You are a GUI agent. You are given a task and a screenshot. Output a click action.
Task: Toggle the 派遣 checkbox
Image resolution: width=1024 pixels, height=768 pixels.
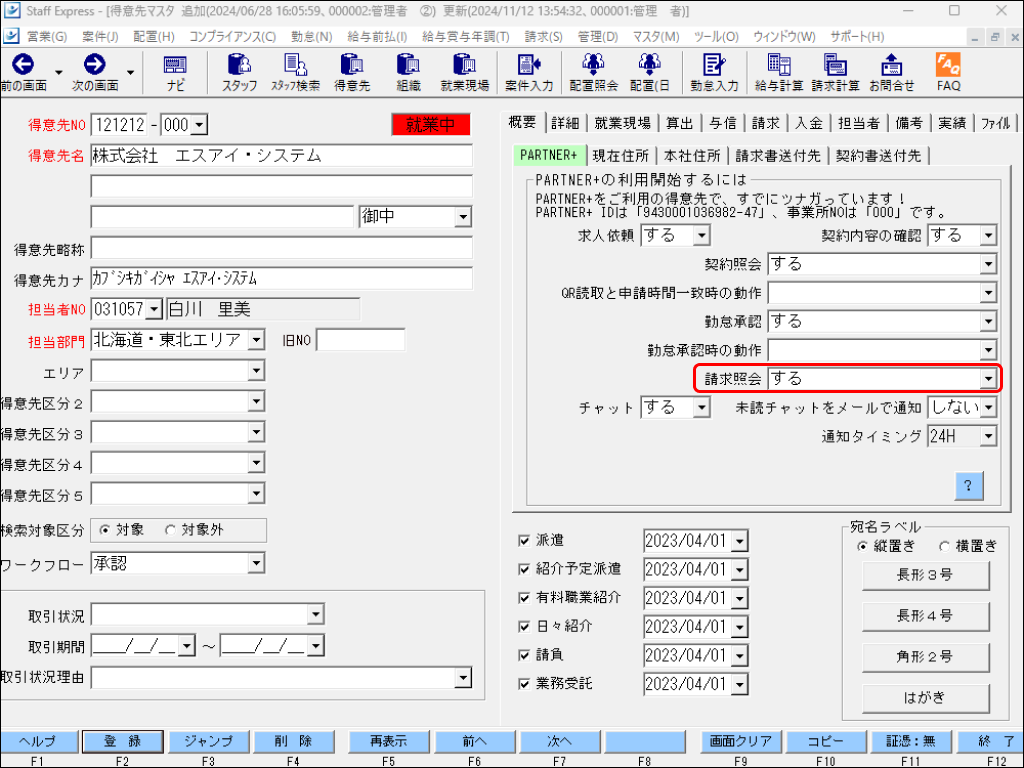click(523, 540)
